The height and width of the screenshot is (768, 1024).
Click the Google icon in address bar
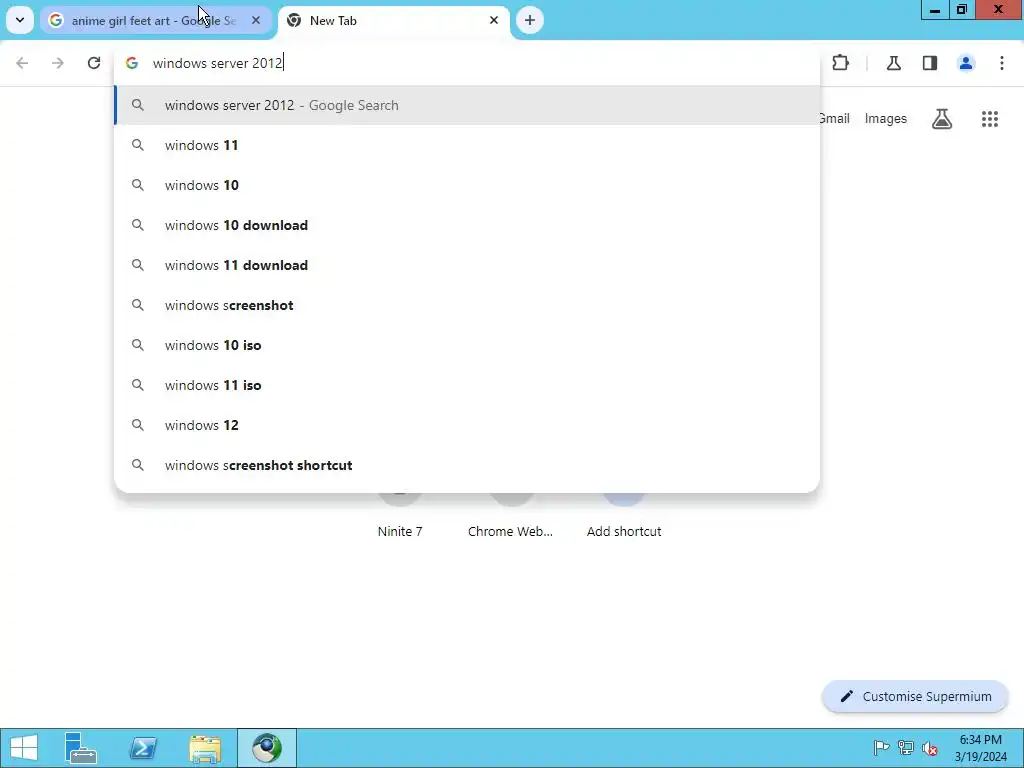tap(132, 63)
